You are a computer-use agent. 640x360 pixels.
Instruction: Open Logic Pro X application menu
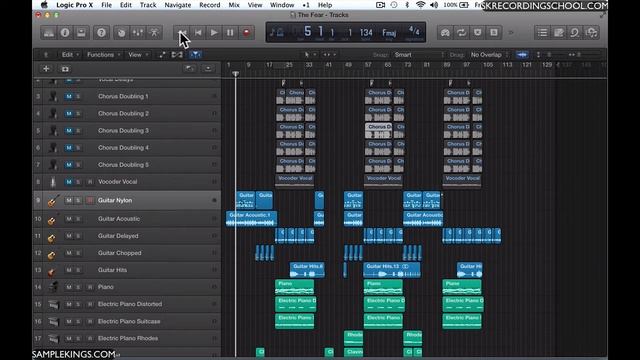(74, 5)
